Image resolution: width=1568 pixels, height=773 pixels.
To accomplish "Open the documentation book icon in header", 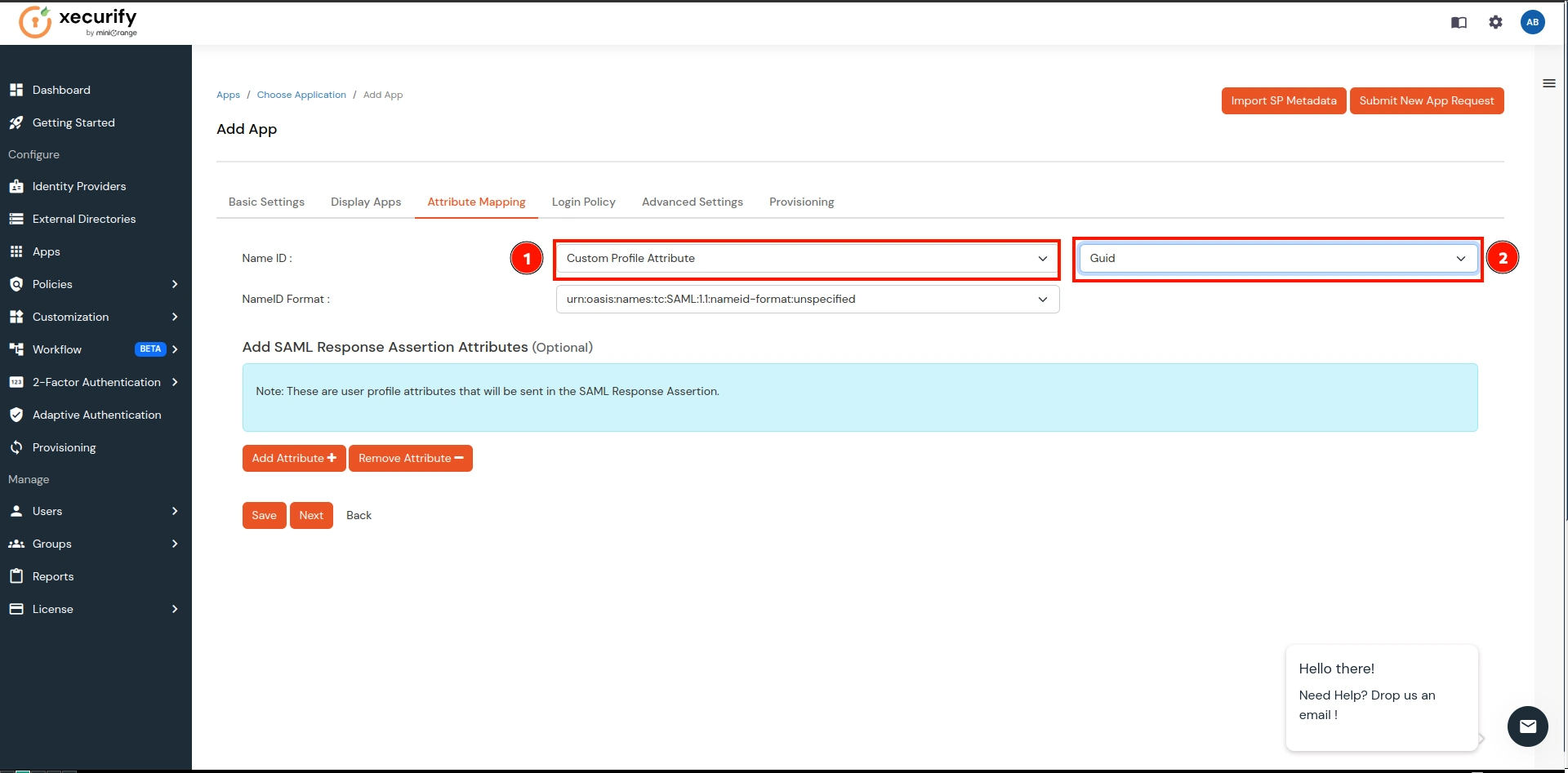I will 1459,22.
